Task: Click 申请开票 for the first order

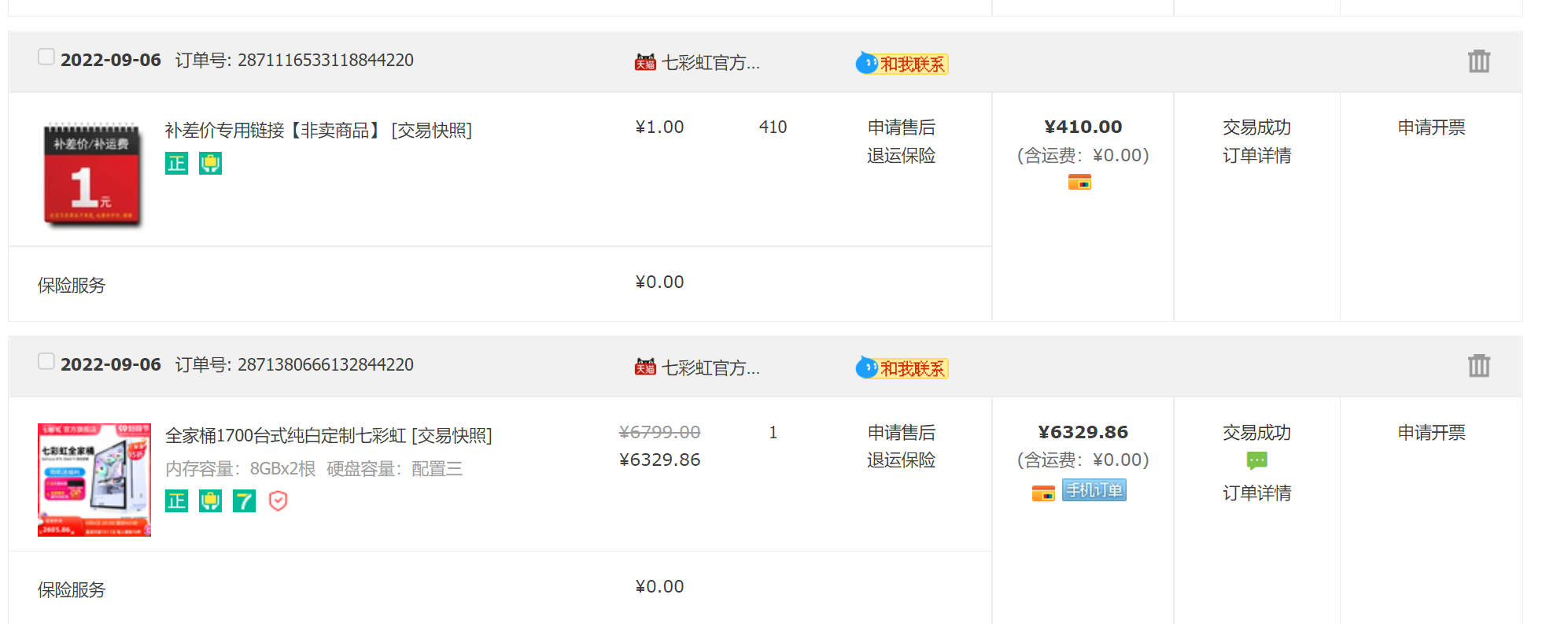Action: 1431,127
